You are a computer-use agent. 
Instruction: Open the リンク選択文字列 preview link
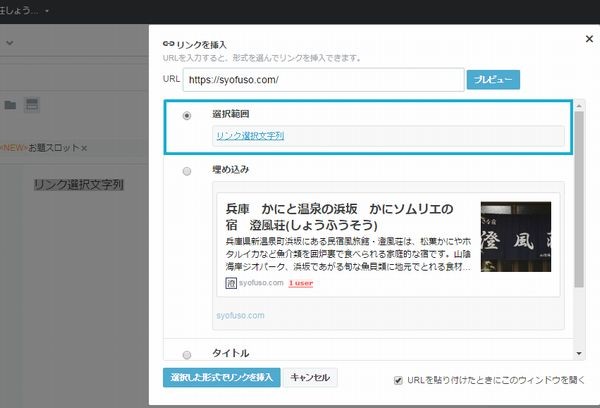point(250,136)
